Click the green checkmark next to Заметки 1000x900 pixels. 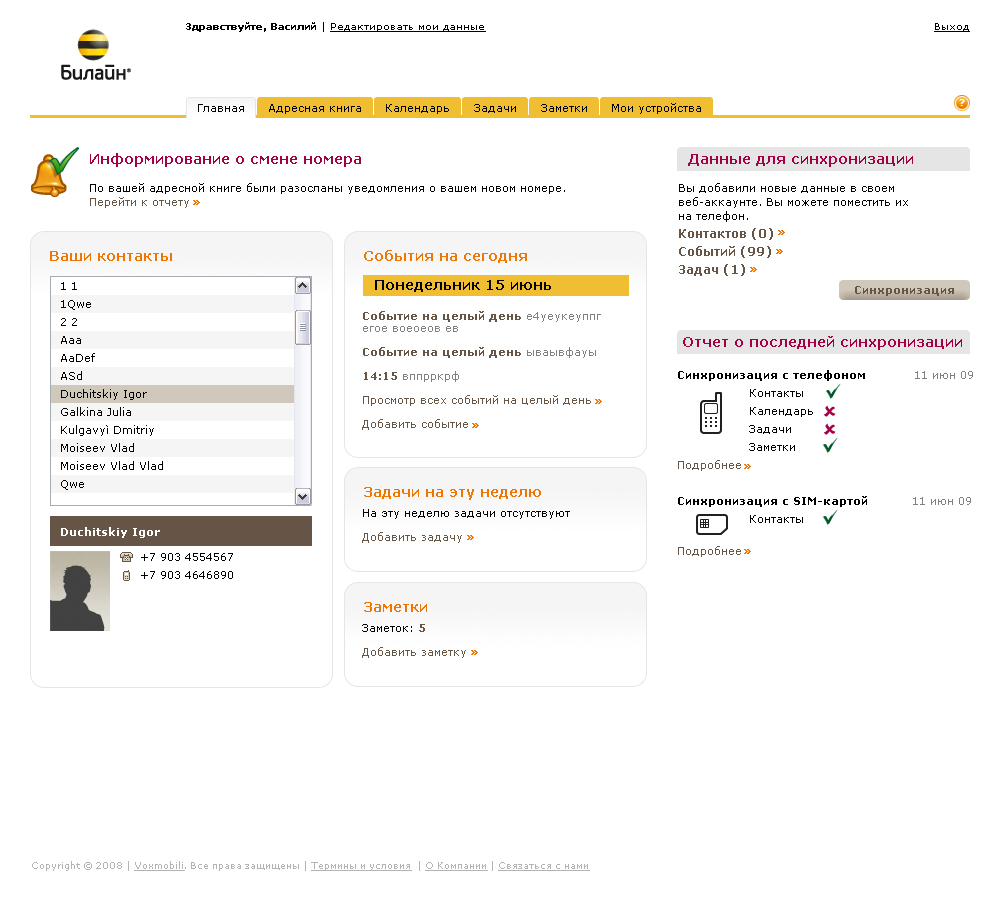[x=830, y=446]
